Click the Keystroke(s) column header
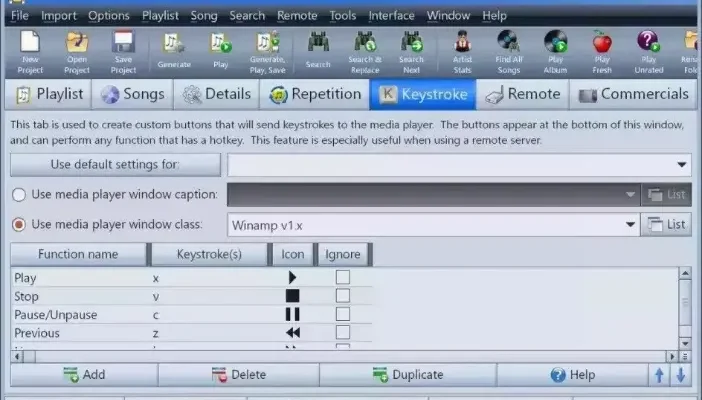702x400 pixels. click(209, 254)
